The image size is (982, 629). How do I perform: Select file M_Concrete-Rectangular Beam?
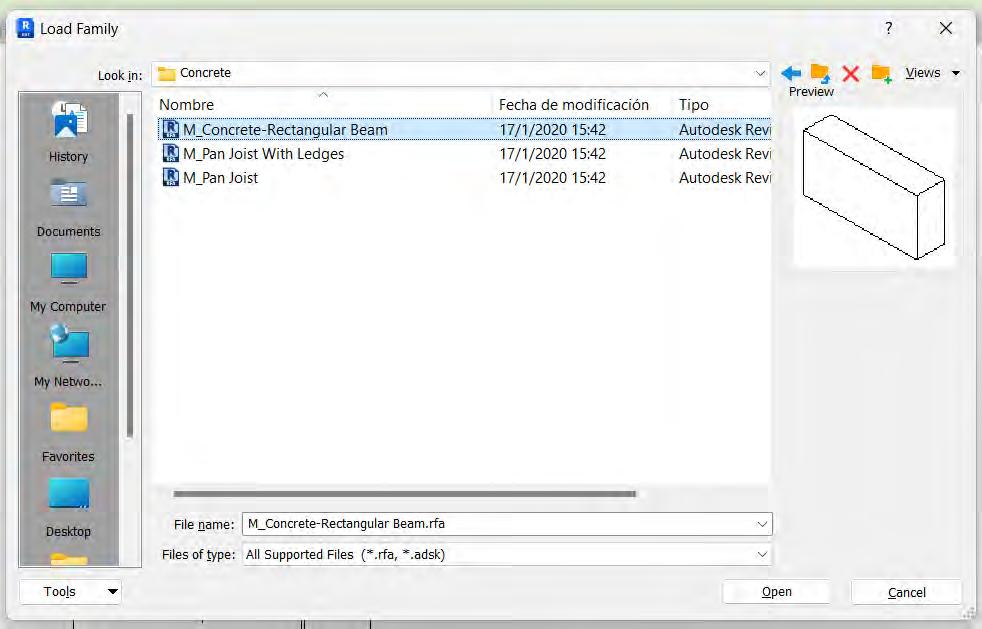tap(285, 130)
